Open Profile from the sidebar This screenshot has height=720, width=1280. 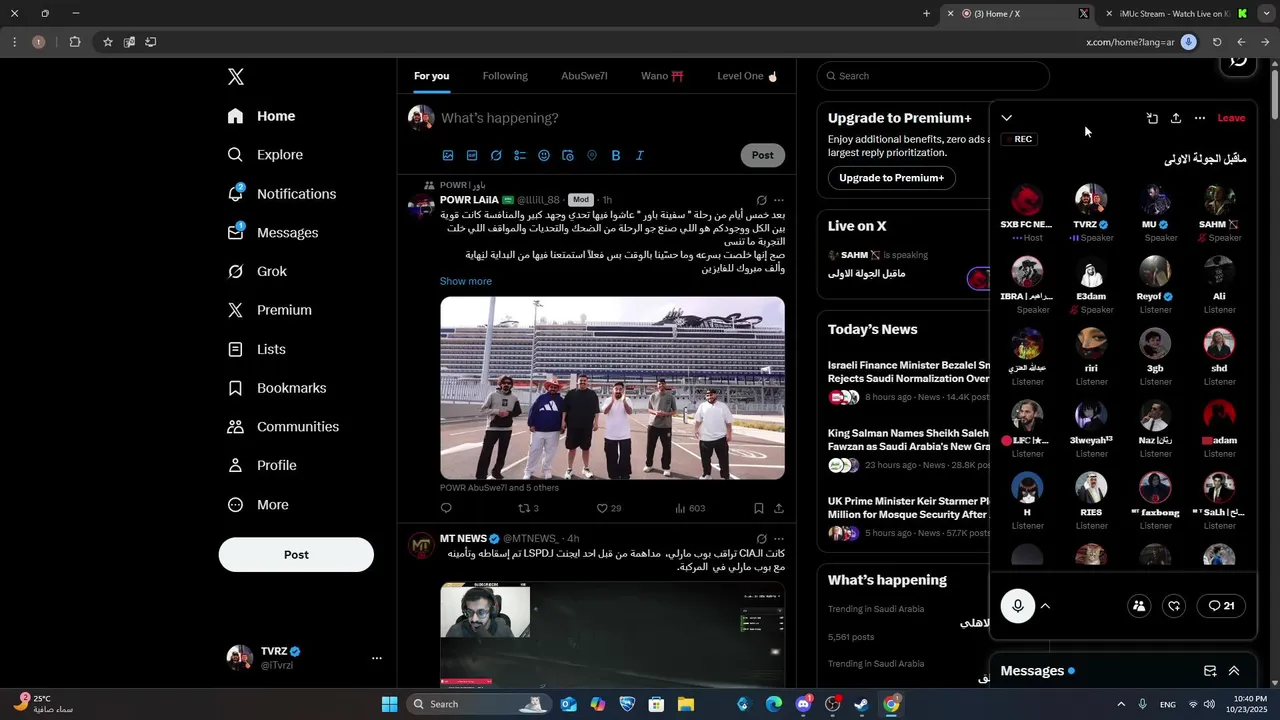(262, 466)
